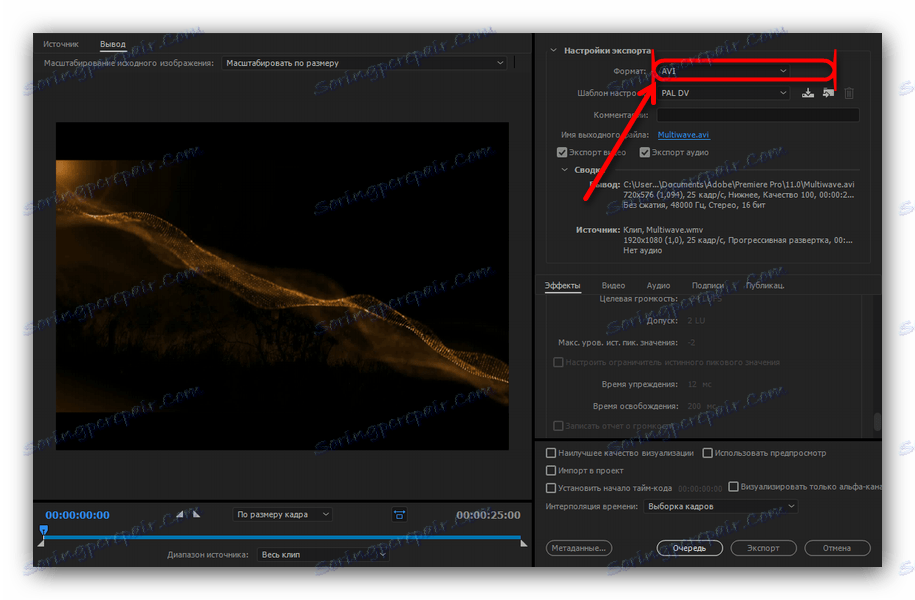Screen dimensions: 915x600
Task: Click the Допуск value 2 LU
Action: click(696, 320)
